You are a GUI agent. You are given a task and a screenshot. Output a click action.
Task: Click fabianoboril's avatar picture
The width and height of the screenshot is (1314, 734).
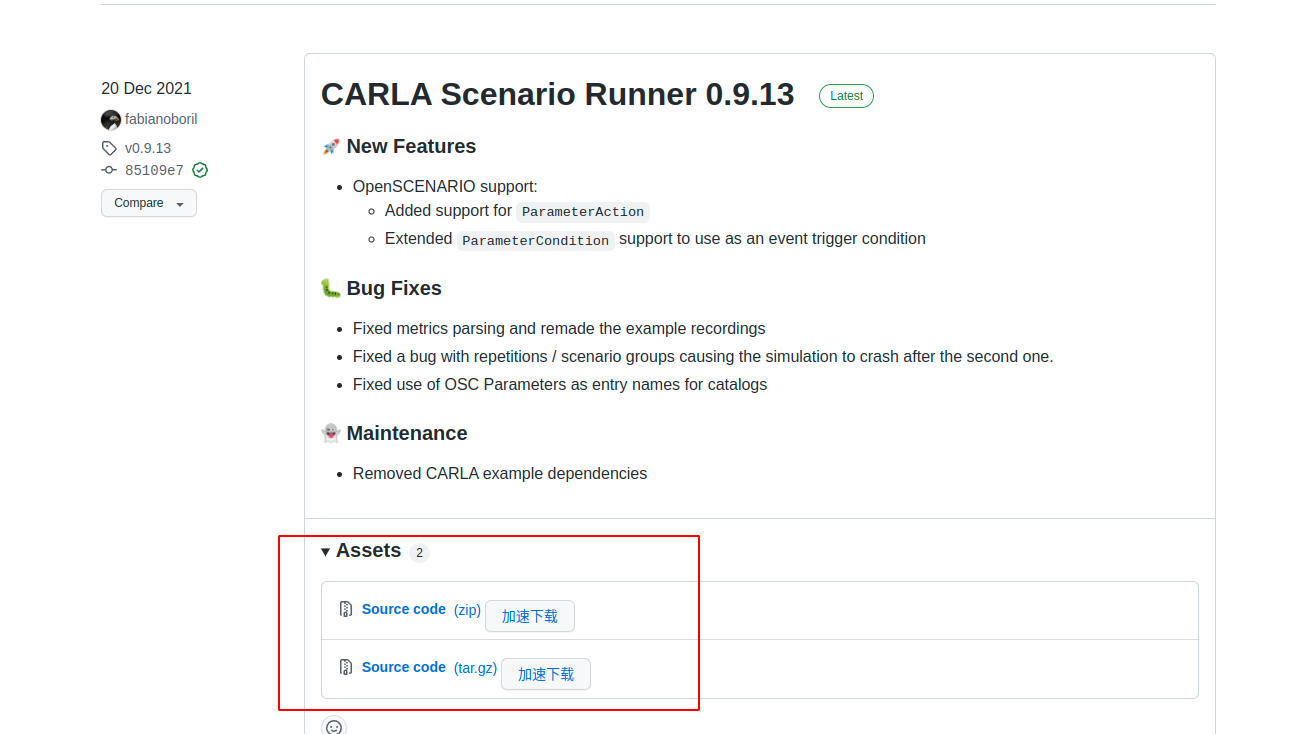[x=110, y=119]
